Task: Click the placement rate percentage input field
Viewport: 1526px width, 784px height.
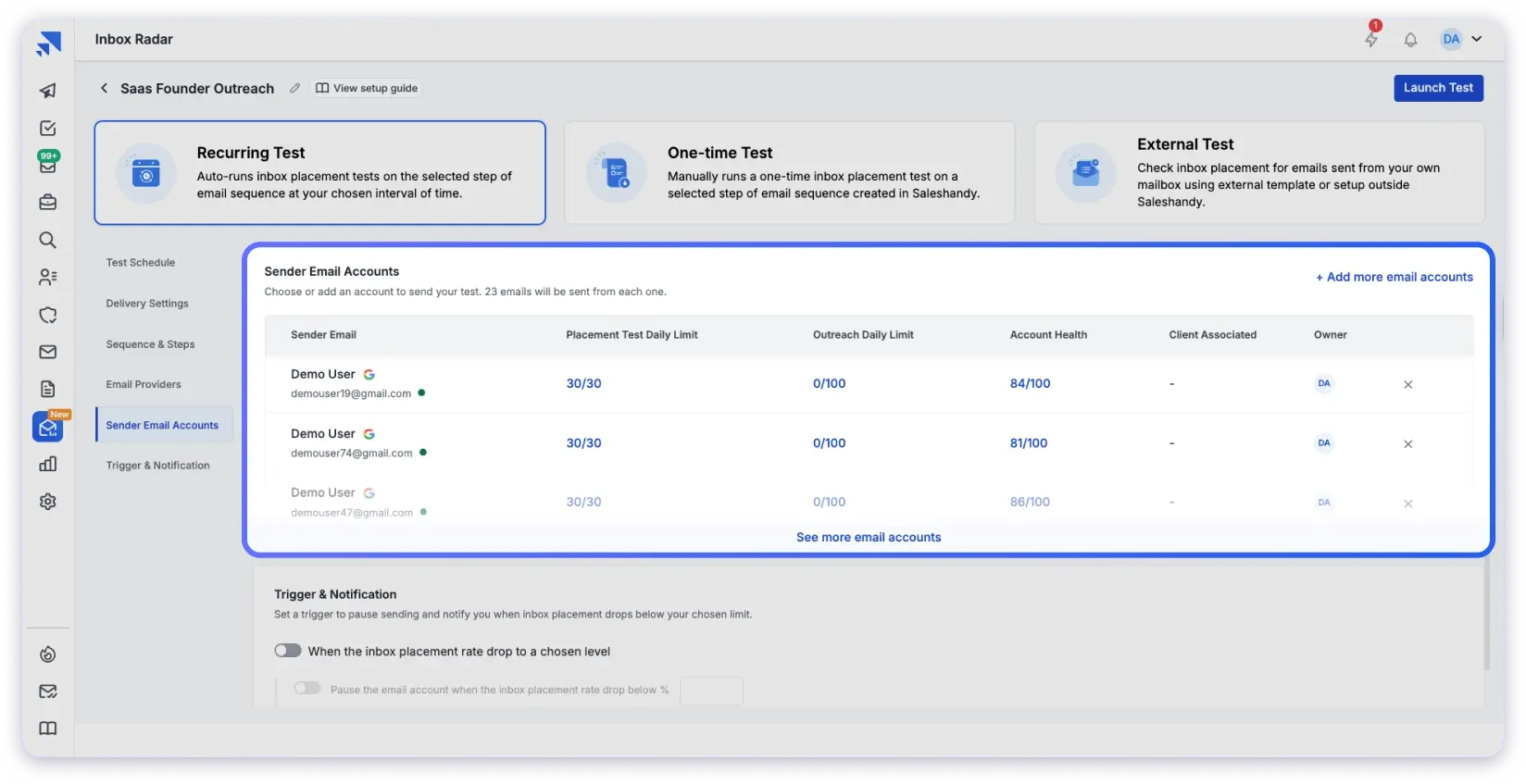Action: 711,691
